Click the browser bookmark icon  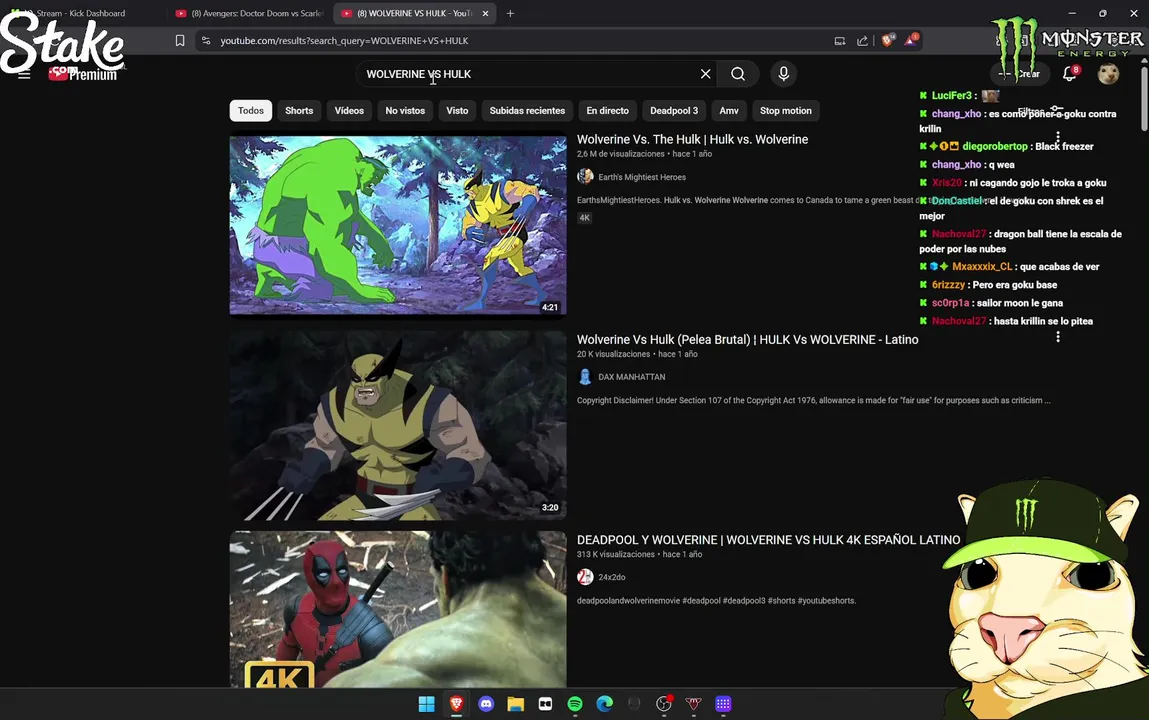pos(180,41)
